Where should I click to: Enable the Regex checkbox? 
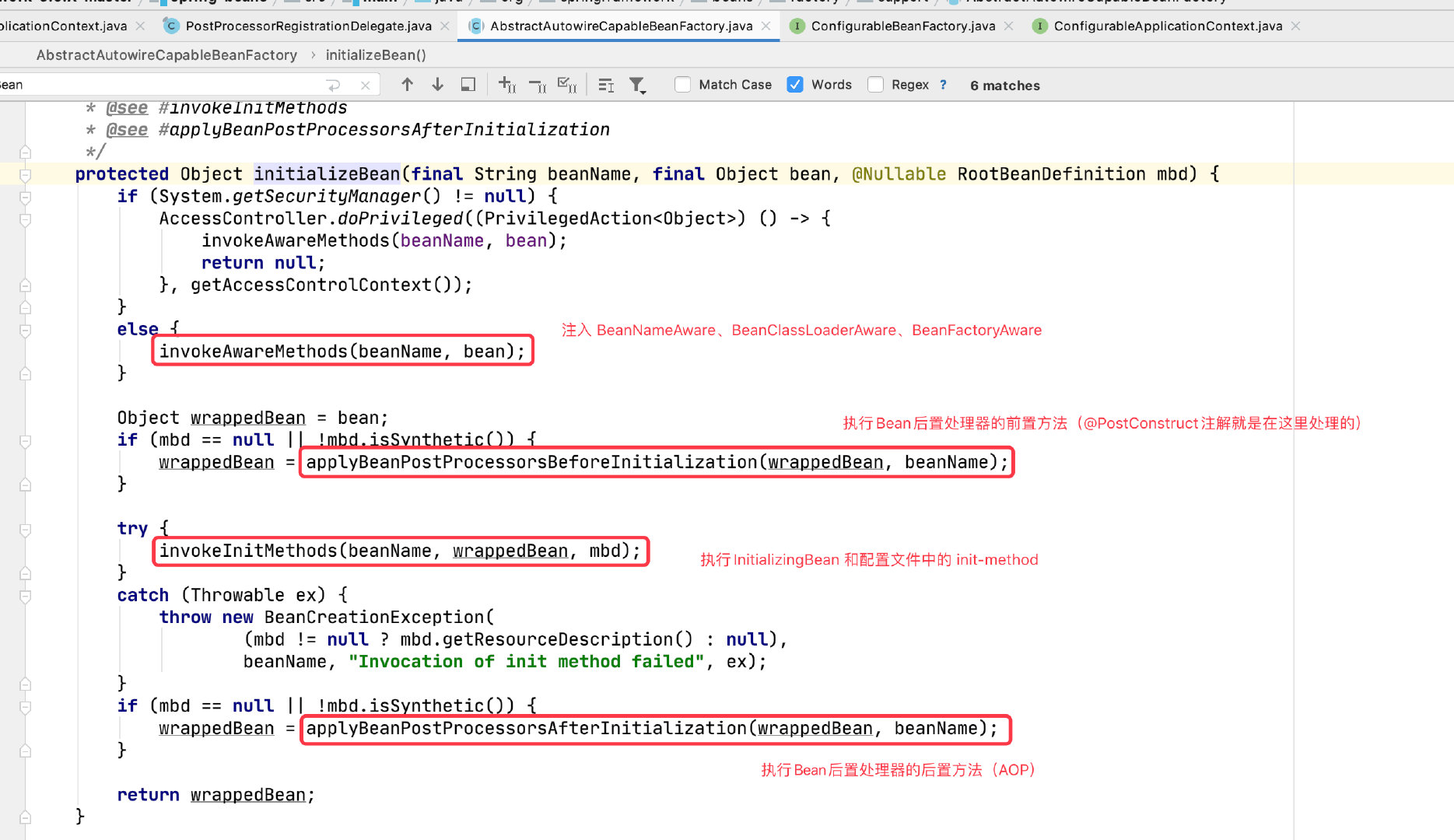875,85
